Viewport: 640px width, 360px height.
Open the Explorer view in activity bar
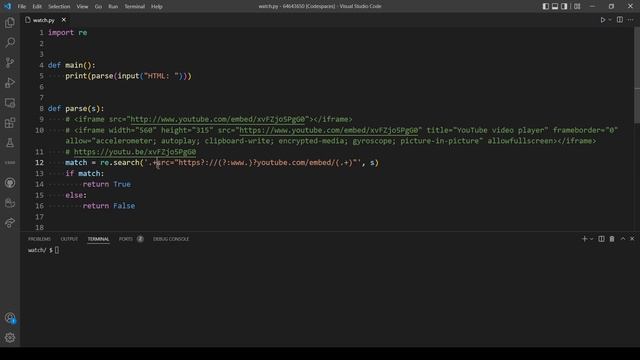coord(10,22)
